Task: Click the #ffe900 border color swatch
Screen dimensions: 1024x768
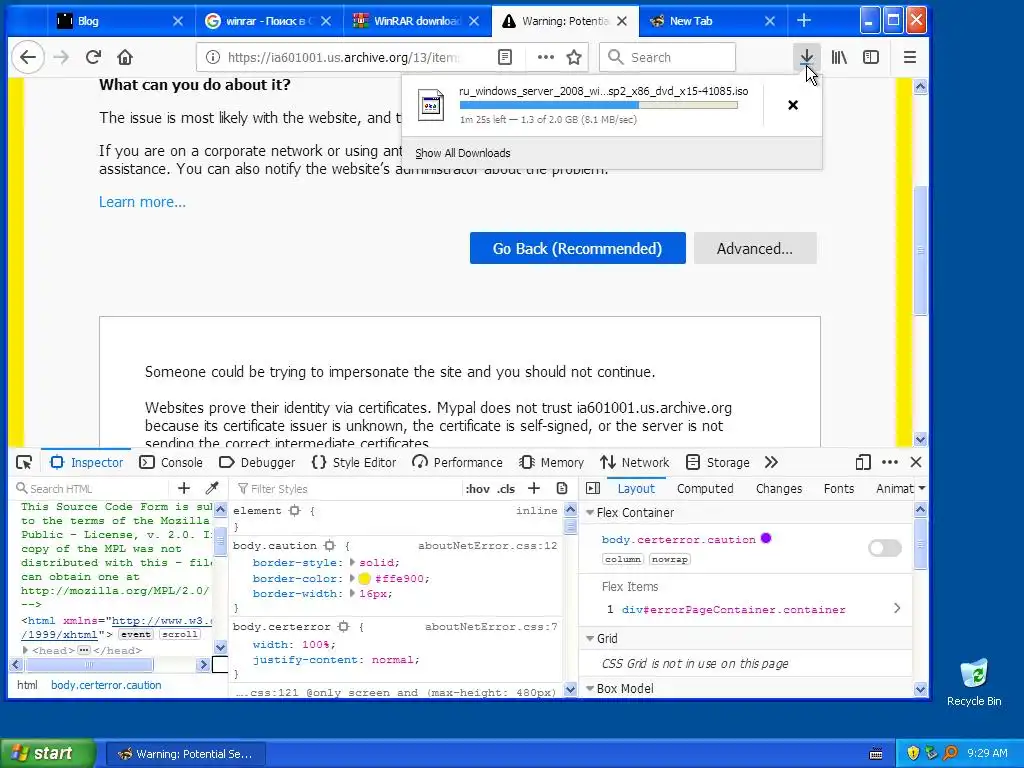Action: (x=364, y=579)
